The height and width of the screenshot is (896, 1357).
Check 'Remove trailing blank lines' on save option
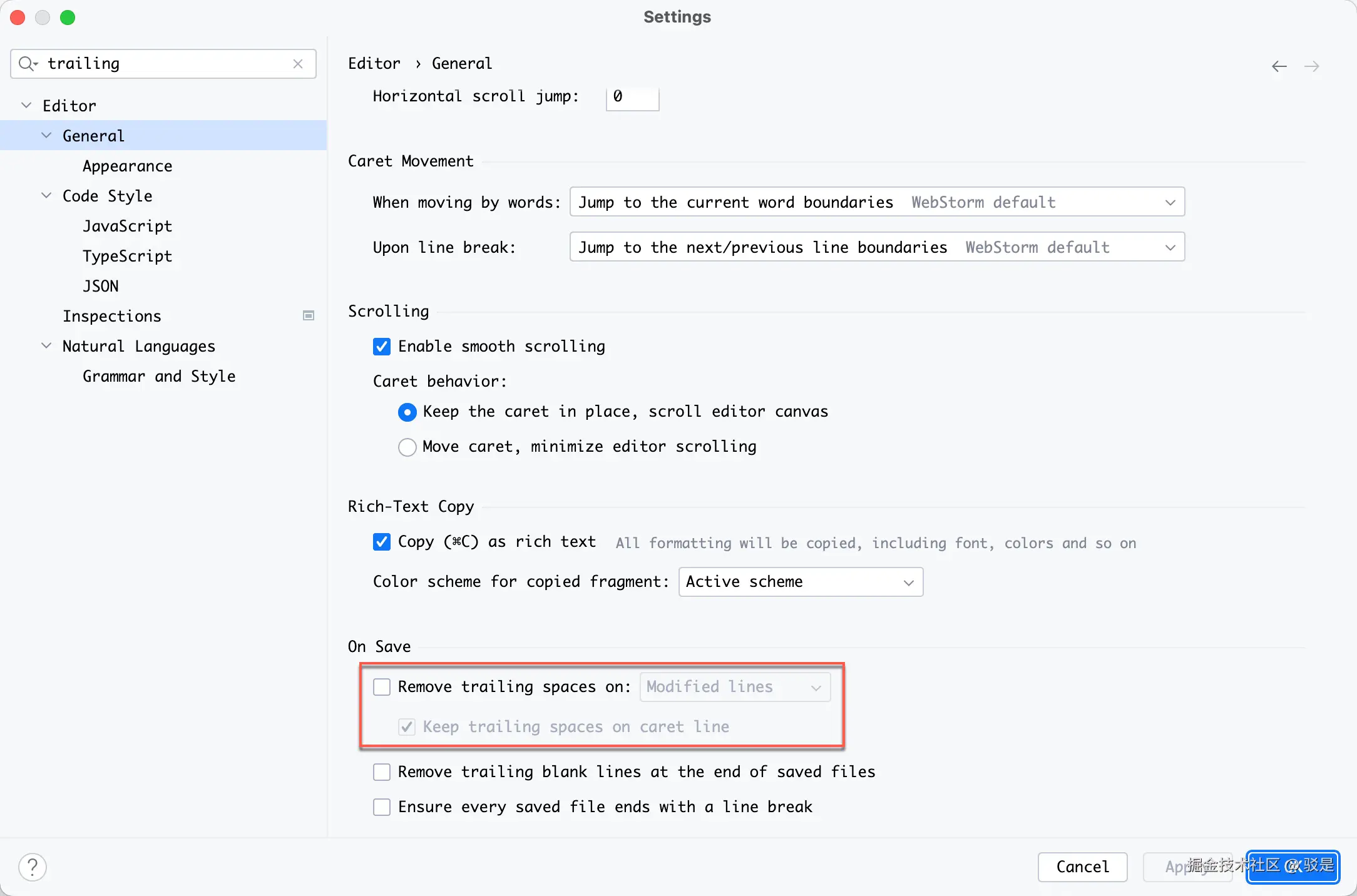point(382,772)
